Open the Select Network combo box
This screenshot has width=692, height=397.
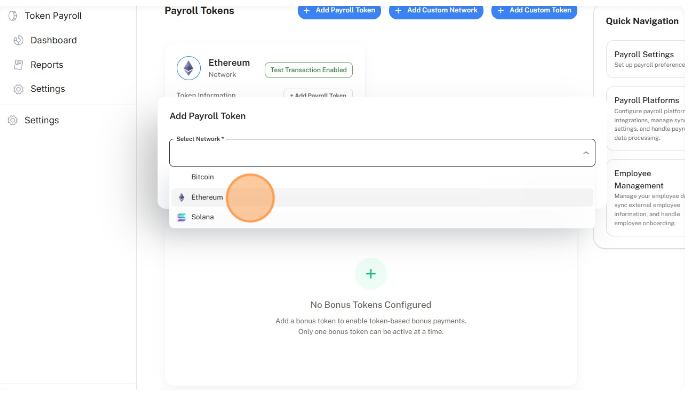point(382,153)
